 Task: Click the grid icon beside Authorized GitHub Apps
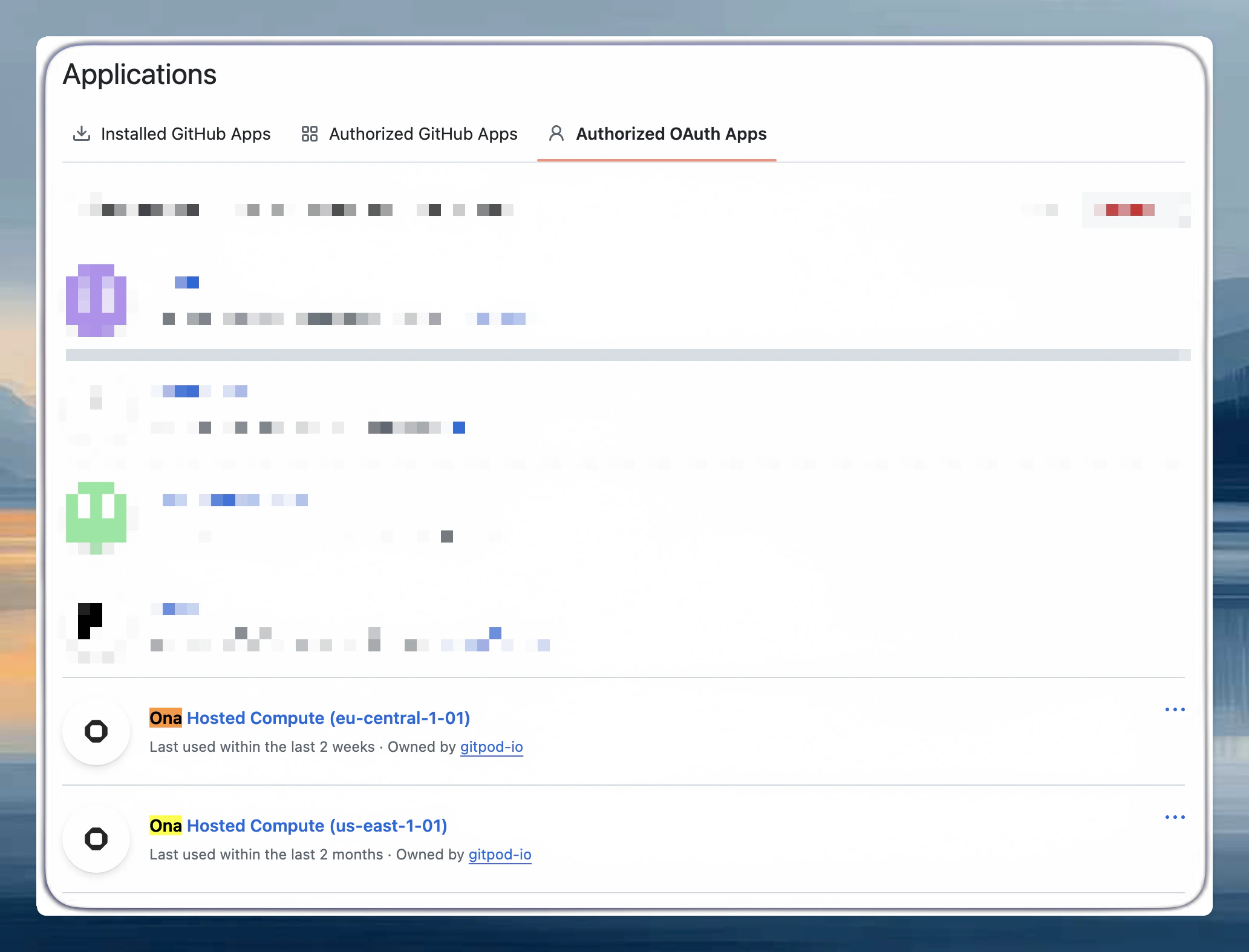pos(309,134)
